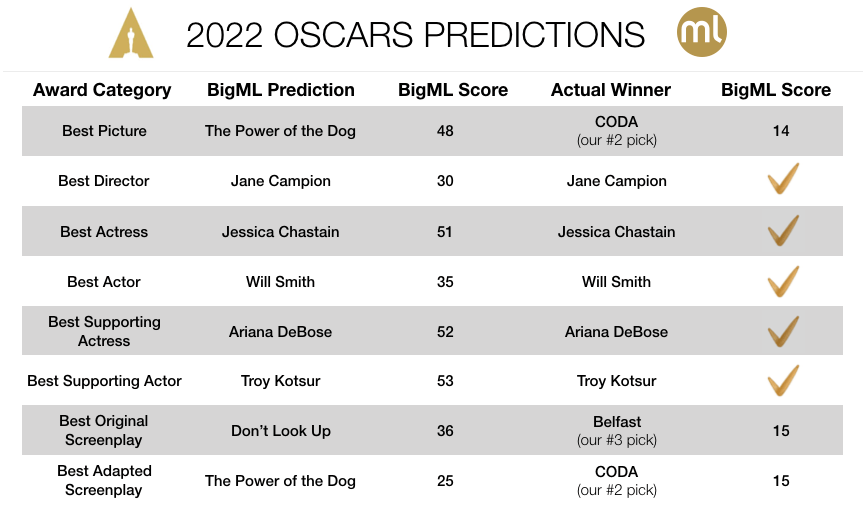The image size is (868, 508).
Task: Click the Best Supporting Actress checkmark
Action: click(782, 331)
